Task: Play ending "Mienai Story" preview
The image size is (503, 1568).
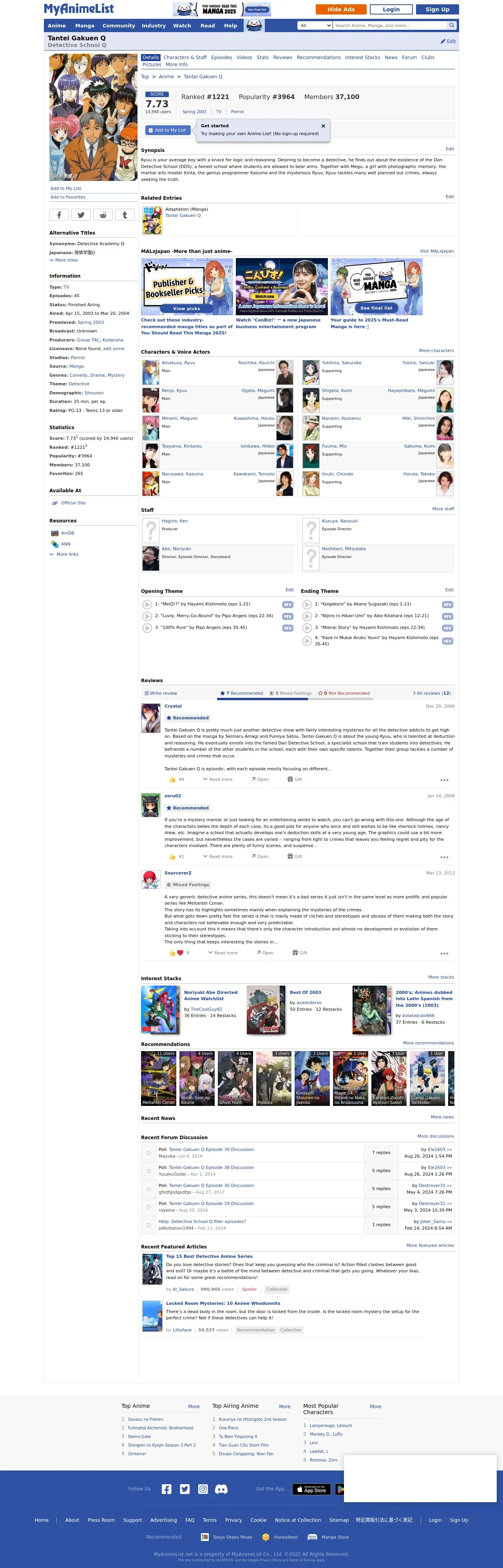Action: pyautogui.click(x=308, y=628)
